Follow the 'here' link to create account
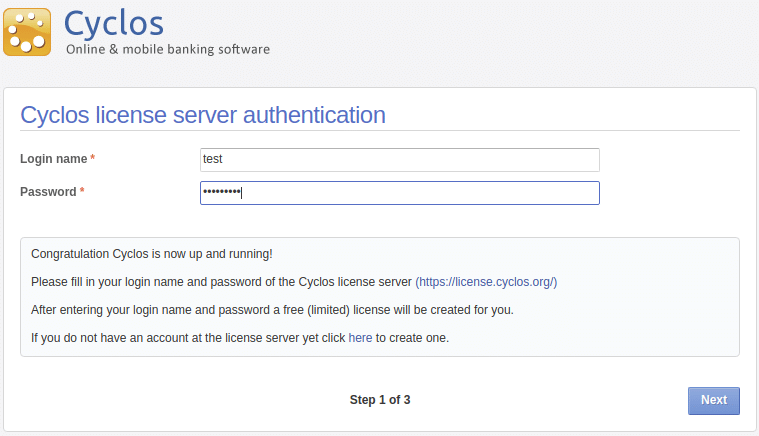The image size is (759, 436). pyautogui.click(x=360, y=338)
